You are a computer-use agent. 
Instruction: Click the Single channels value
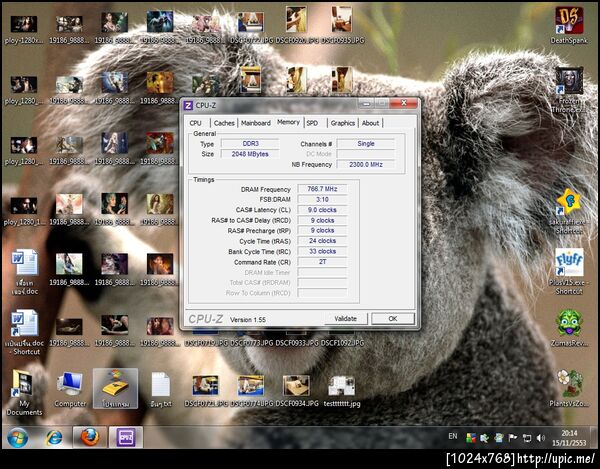coord(366,144)
